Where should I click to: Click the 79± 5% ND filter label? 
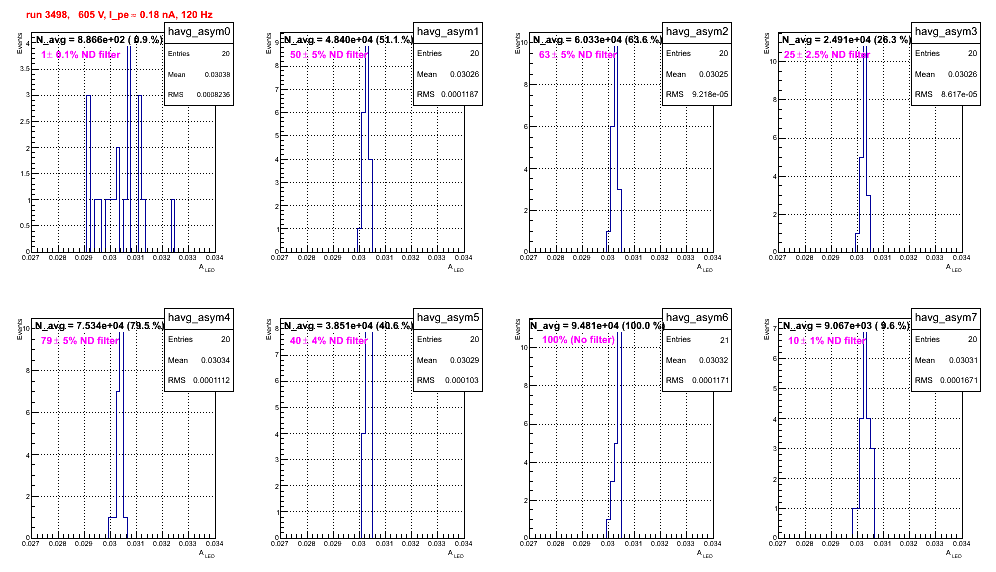[80, 341]
